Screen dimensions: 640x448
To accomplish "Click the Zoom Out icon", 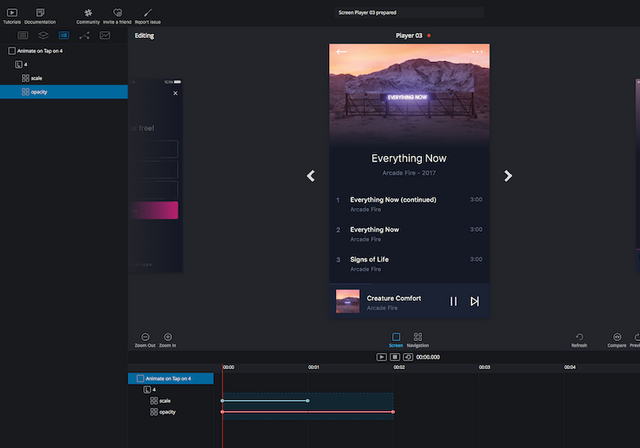I will [145, 337].
